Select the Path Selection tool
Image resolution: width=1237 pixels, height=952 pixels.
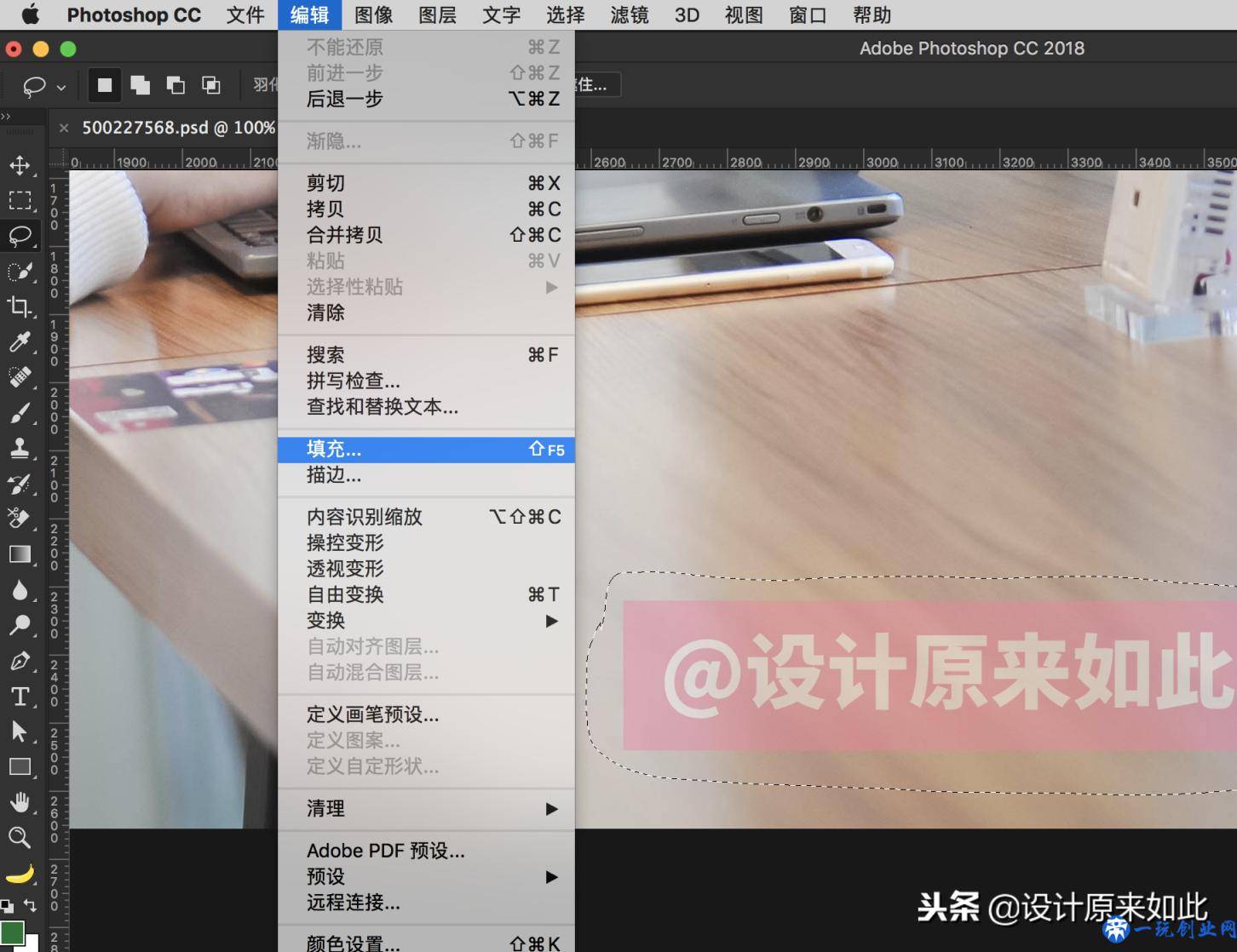(x=20, y=731)
